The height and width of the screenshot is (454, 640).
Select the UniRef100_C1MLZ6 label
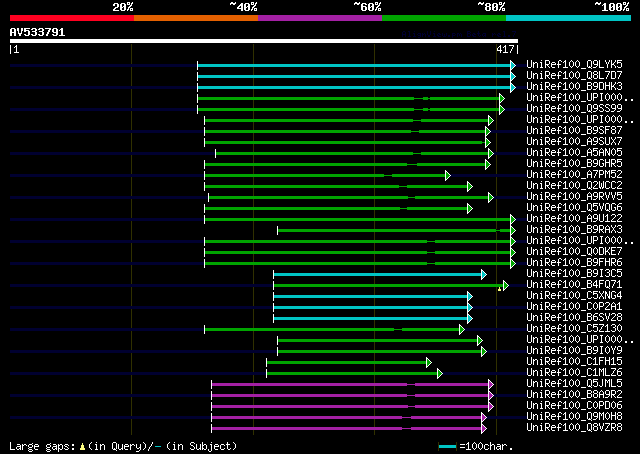tap(574, 373)
